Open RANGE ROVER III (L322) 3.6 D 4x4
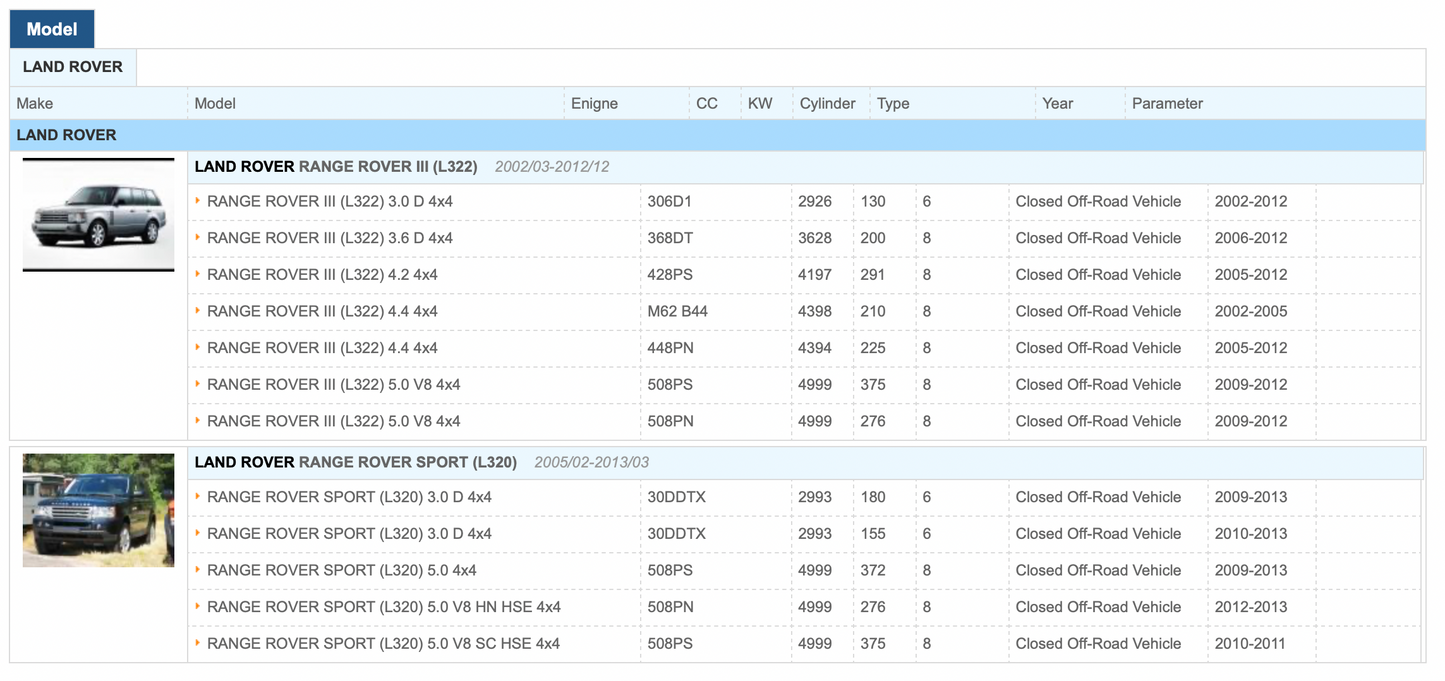 point(330,238)
